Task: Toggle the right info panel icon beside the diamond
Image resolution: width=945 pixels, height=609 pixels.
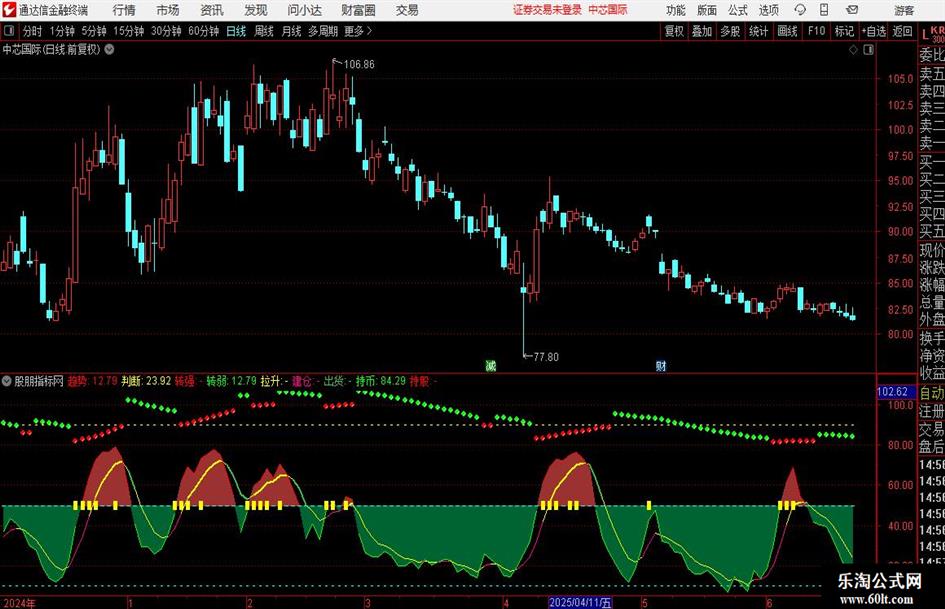Action: [868, 50]
